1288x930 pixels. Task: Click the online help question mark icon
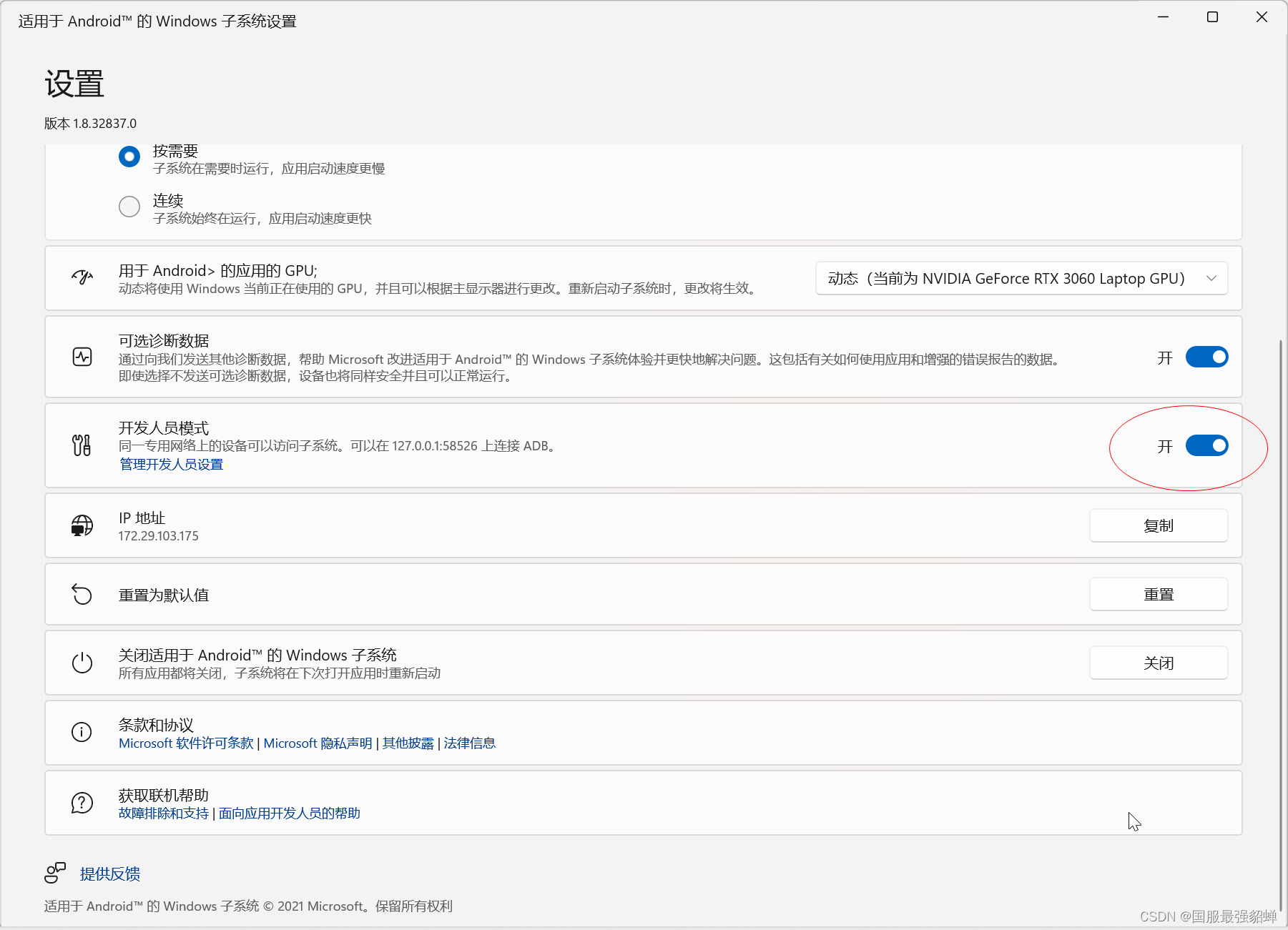click(82, 803)
